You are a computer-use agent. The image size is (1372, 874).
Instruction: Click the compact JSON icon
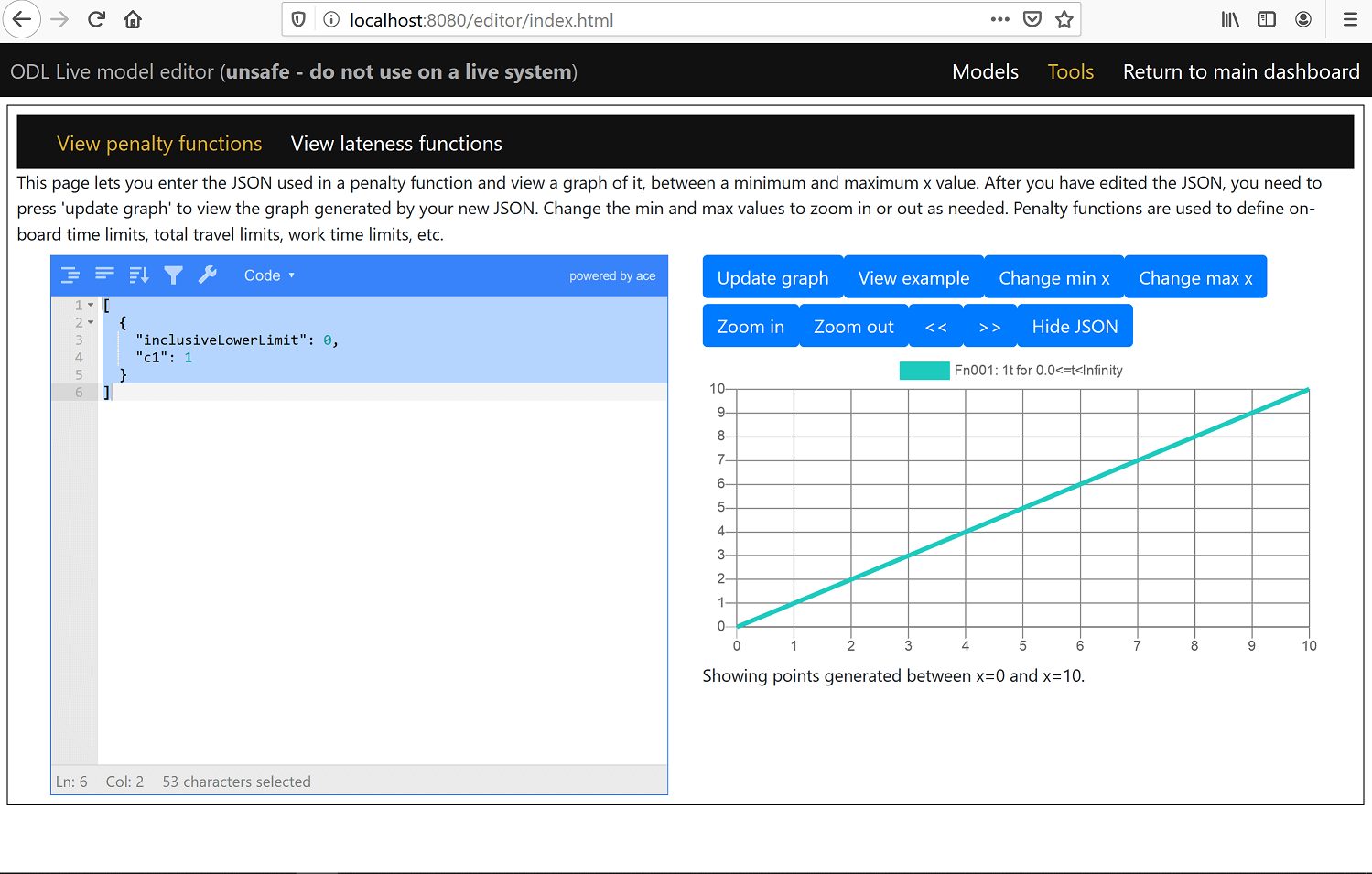[x=104, y=275]
